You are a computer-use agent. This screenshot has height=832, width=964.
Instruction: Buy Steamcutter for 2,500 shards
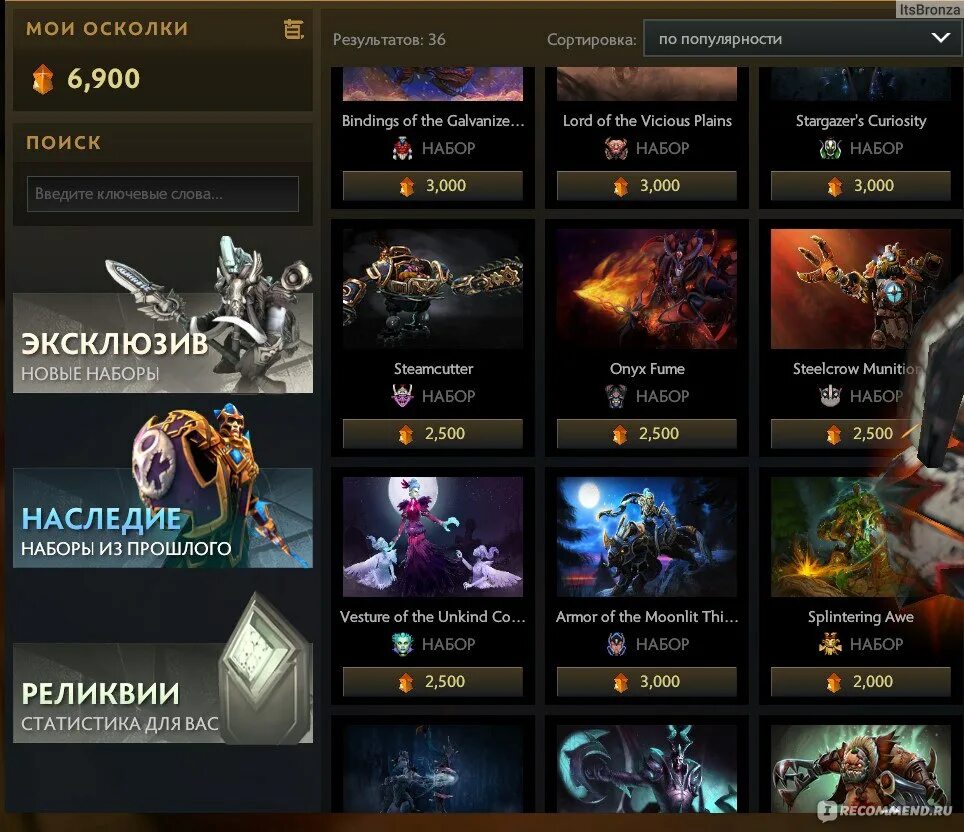(x=433, y=434)
